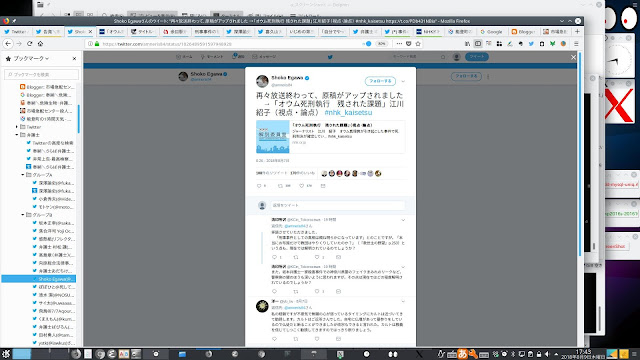This screenshot has height=360, width=640.
Task: Open the third reply's options chevron
Action: click(x=403, y=301)
